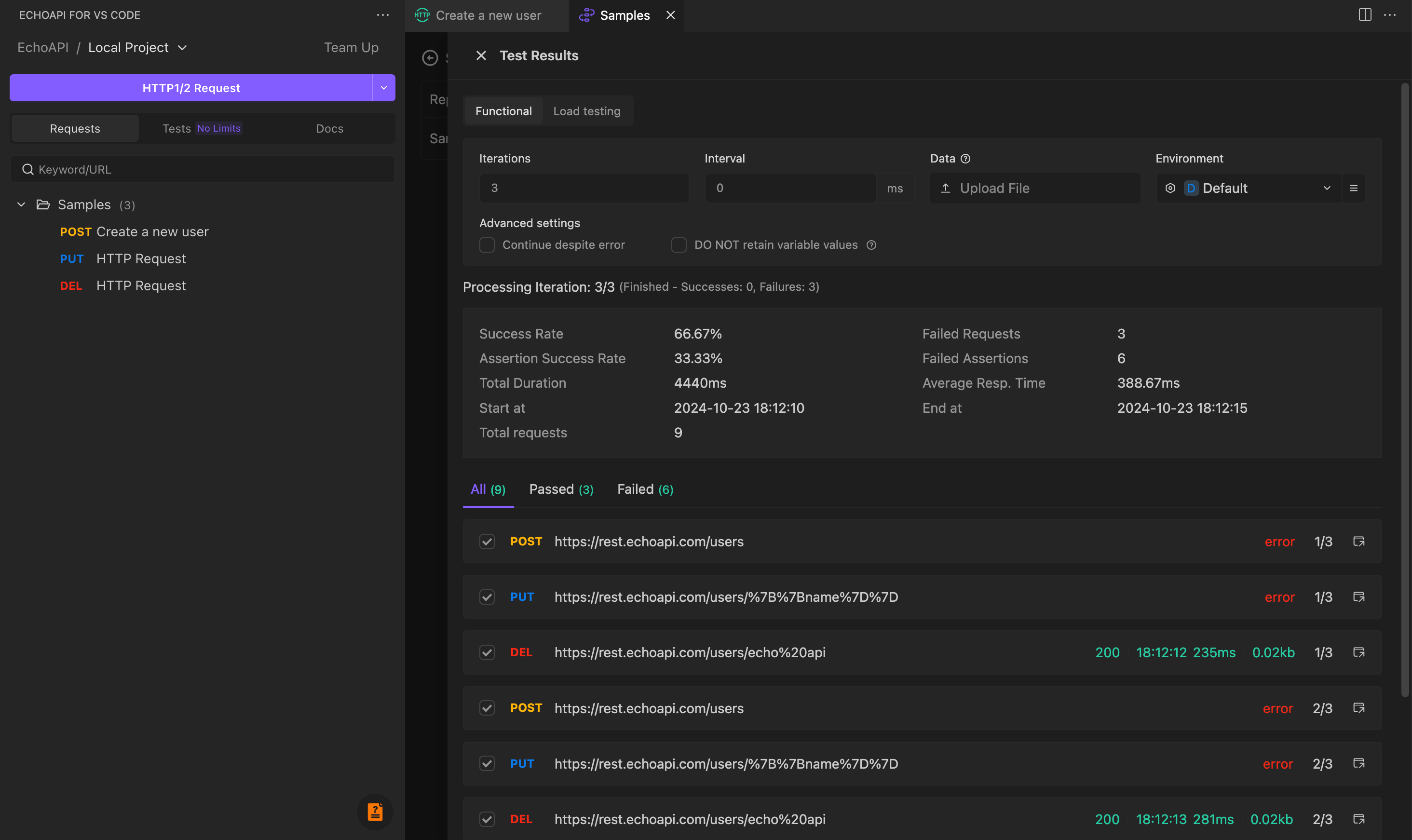
Task: Click HTTP1/2 Request button
Action: click(x=190, y=88)
